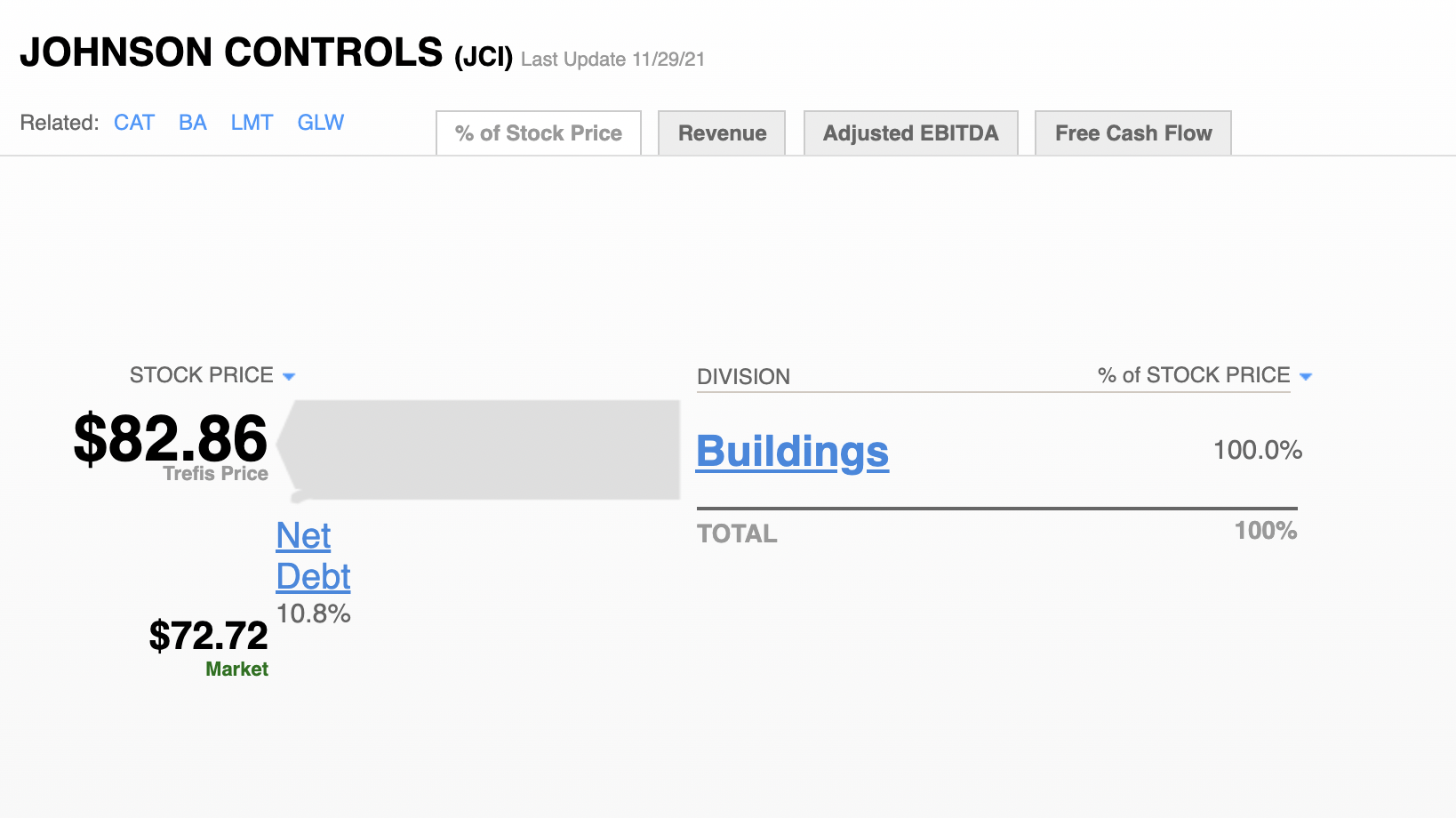Click the Buildings 100.0% value

(x=1257, y=451)
